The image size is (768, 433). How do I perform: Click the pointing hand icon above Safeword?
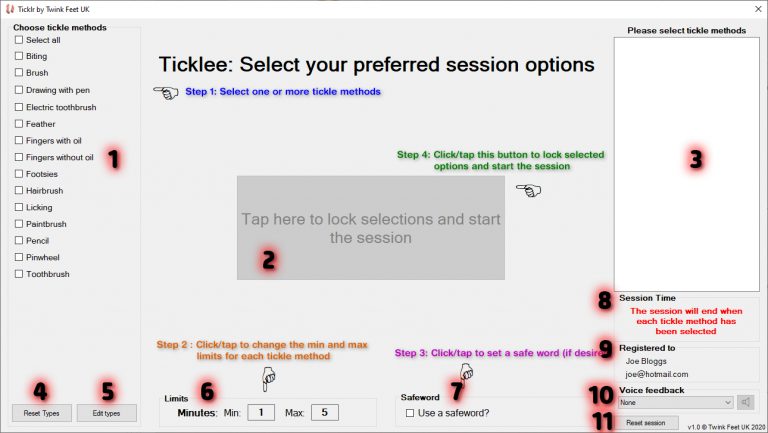tap(466, 373)
